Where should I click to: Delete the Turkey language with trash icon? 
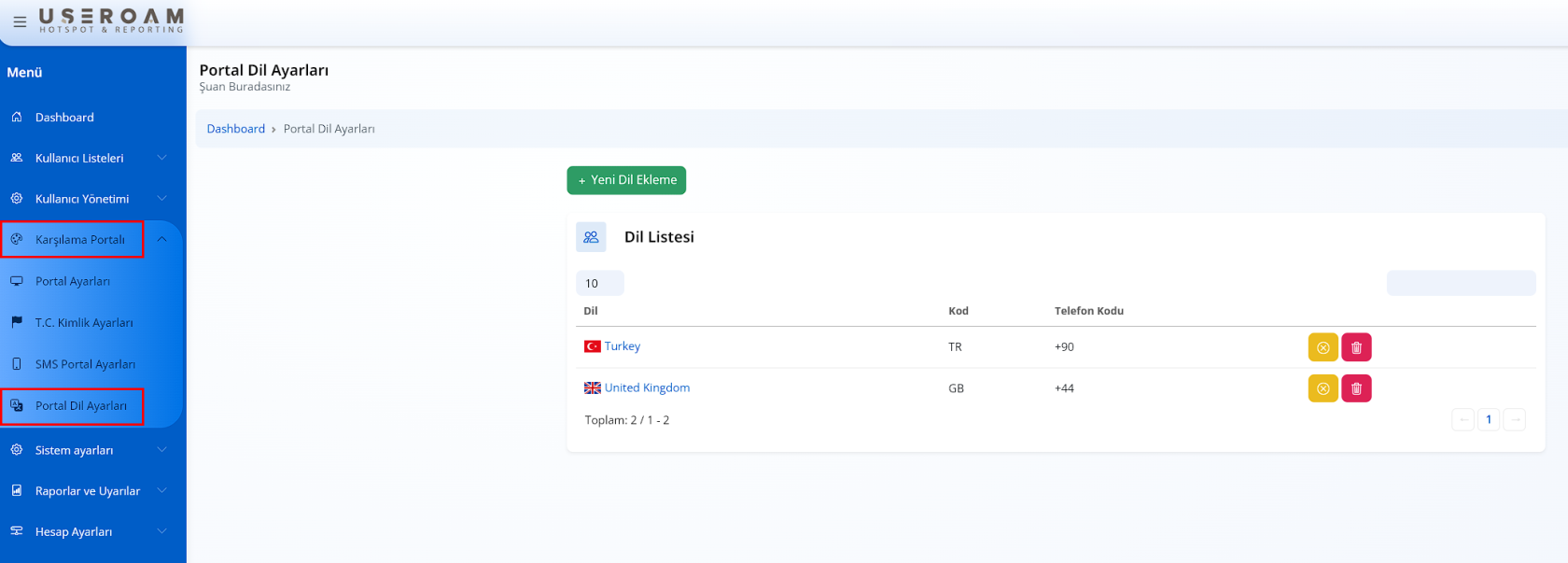(x=1356, y=347)
